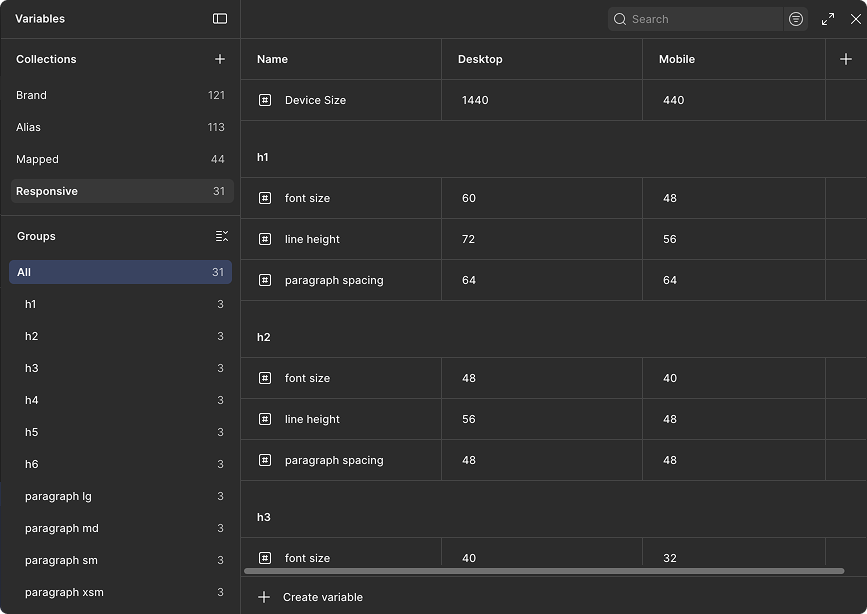This screenshot has width=867, height=614.
Task: Click the h2 group heading in table
Action: point(264,337)
